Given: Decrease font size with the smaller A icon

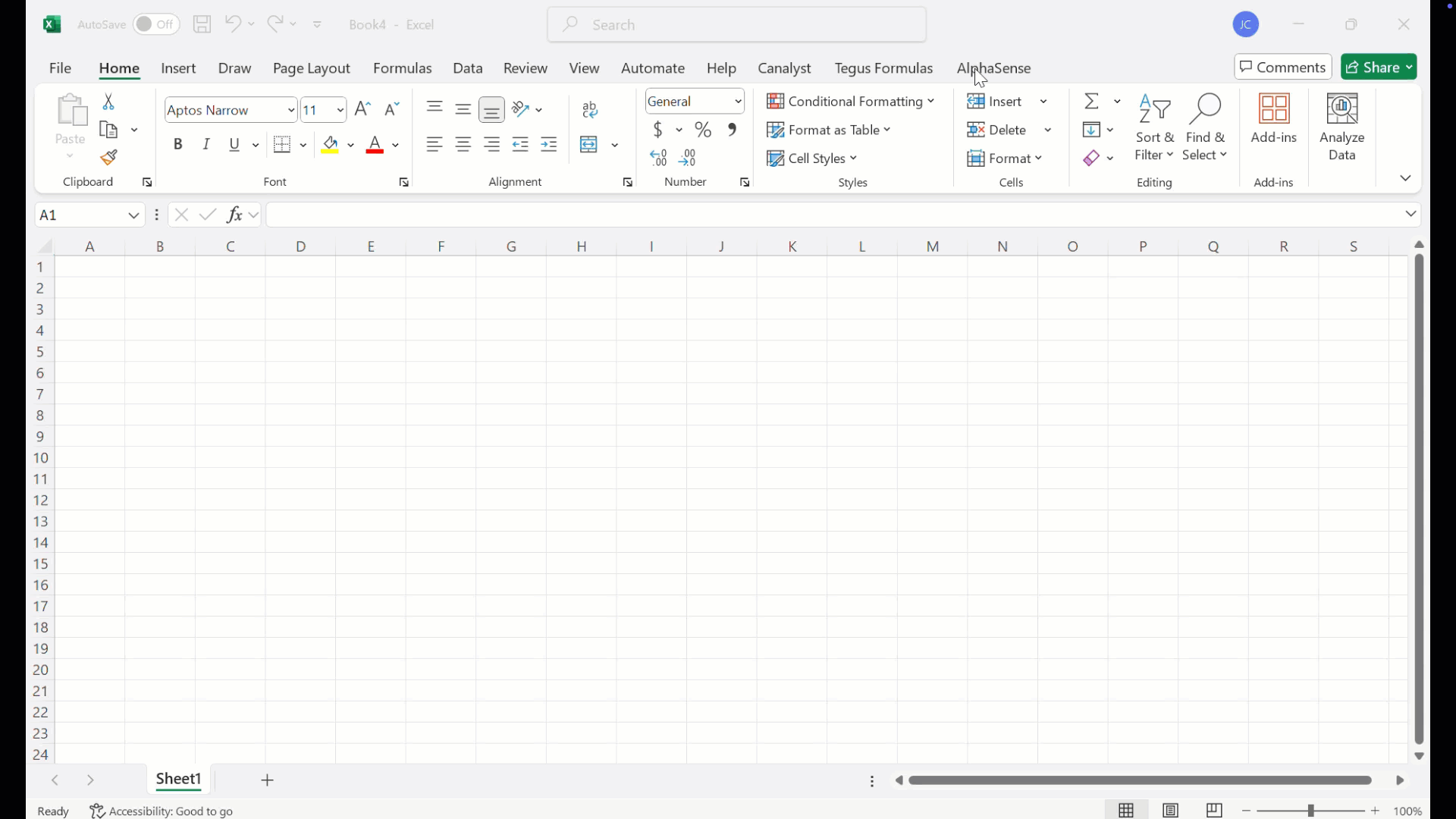Looking at the screenshot, I should pyautogui.click(x=392, y=109).
